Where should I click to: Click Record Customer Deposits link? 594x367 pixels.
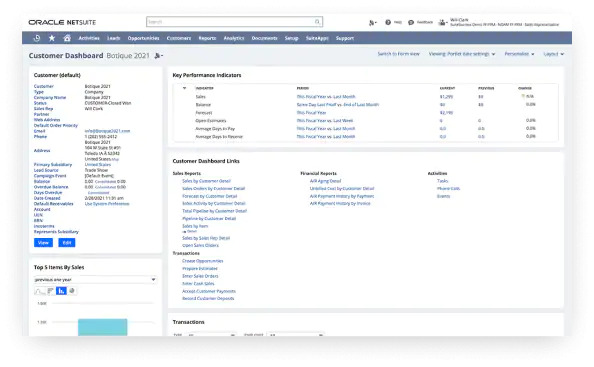208,298
